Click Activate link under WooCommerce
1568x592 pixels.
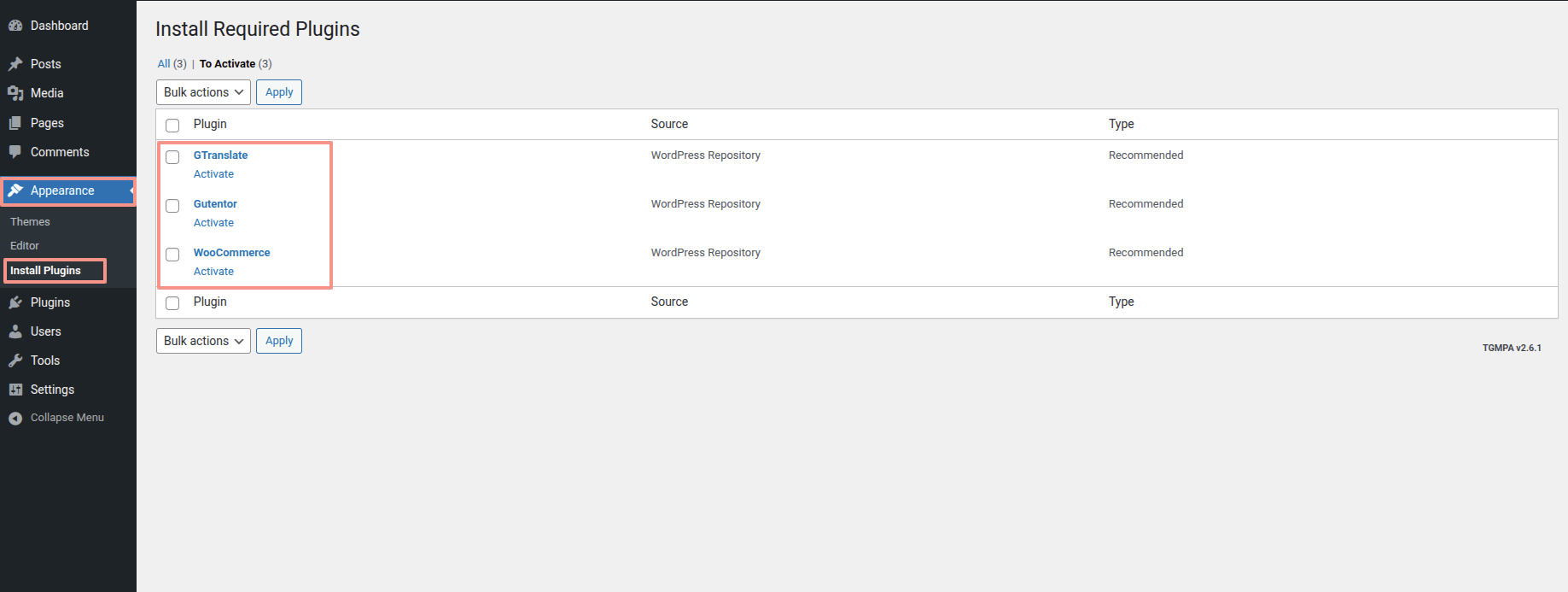(x=213, y=272)
